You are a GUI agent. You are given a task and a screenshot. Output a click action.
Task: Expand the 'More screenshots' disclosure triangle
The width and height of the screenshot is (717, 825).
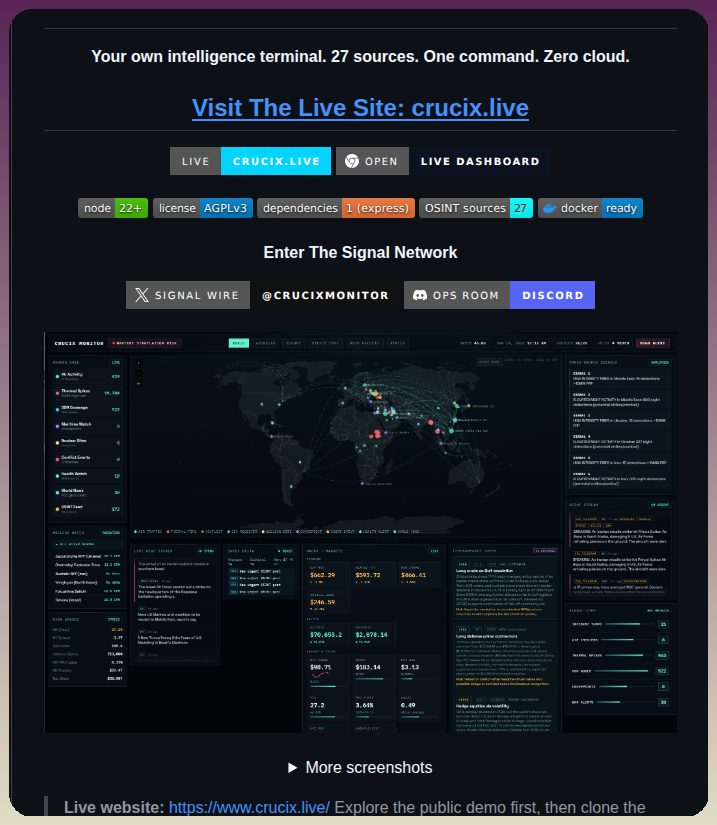click(292, 768)
